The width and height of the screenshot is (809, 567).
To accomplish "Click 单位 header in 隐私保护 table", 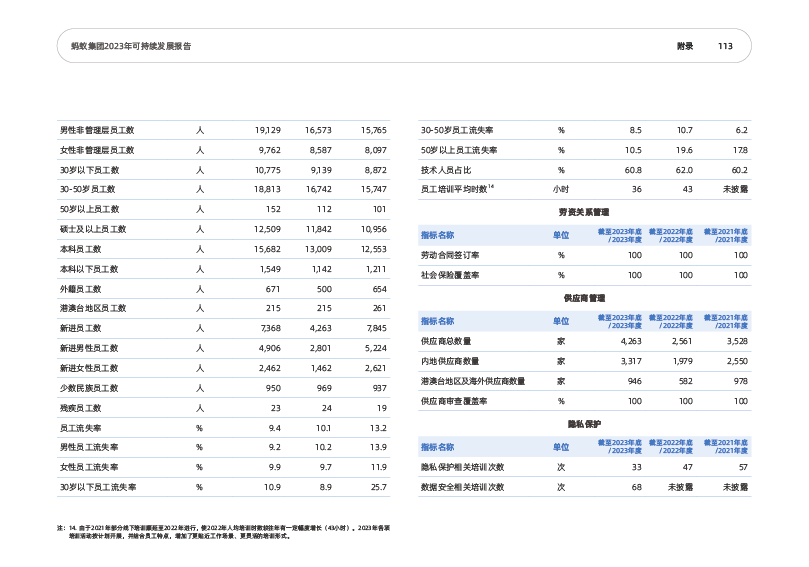I will click(561, 447).
